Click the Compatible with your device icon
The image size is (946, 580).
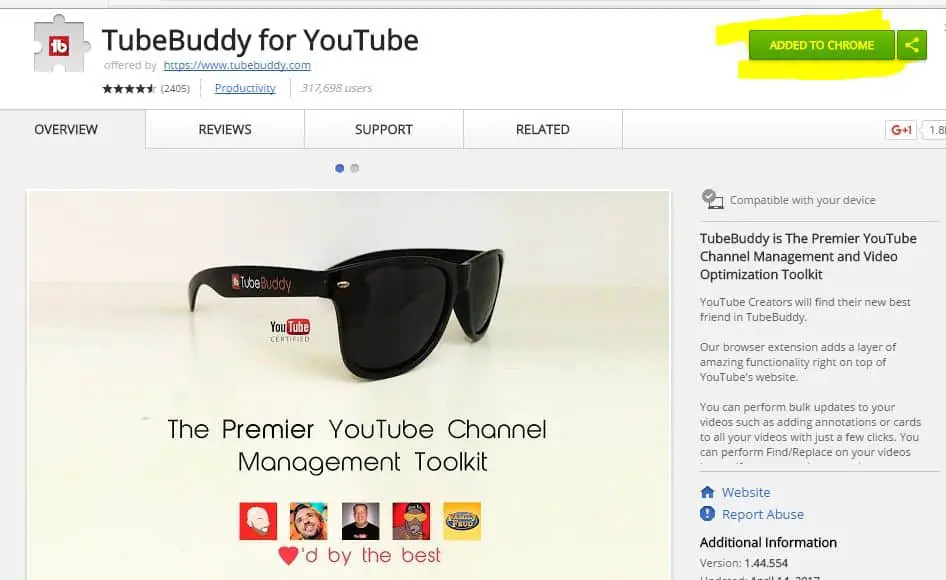tap(713, 199)
